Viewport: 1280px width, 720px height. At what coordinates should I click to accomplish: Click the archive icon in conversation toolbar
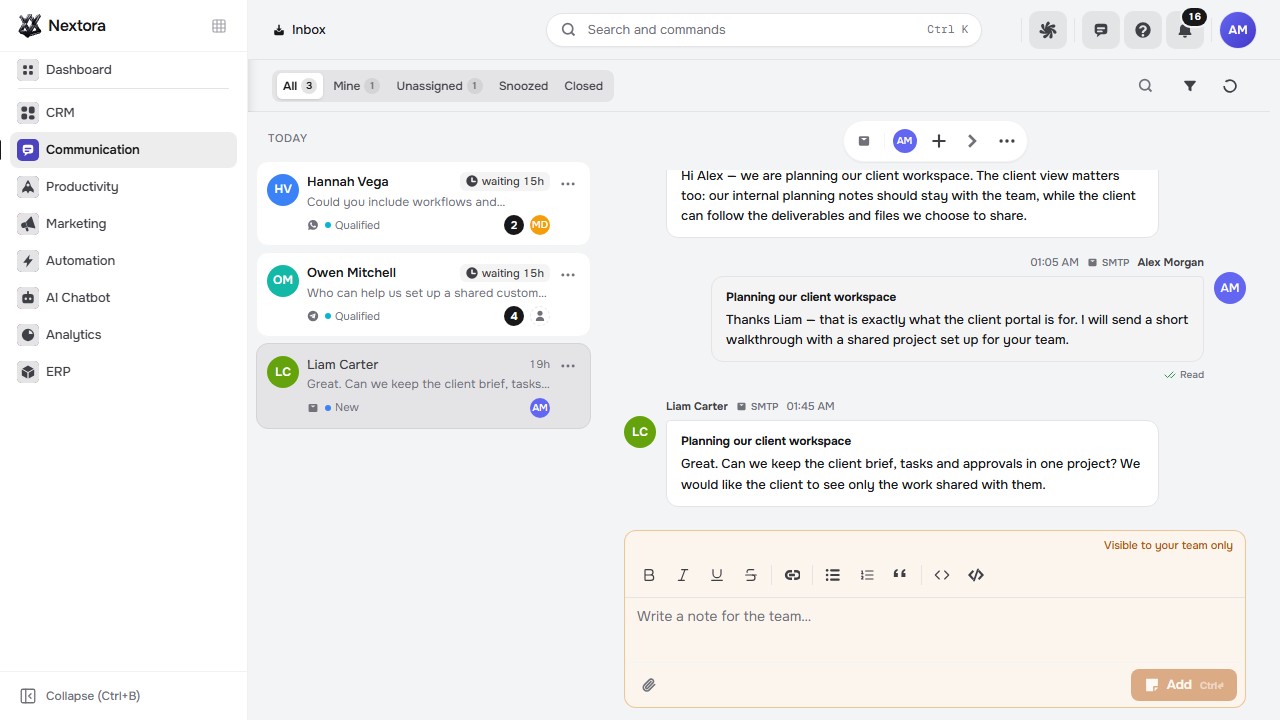click(x=864, y=141)
